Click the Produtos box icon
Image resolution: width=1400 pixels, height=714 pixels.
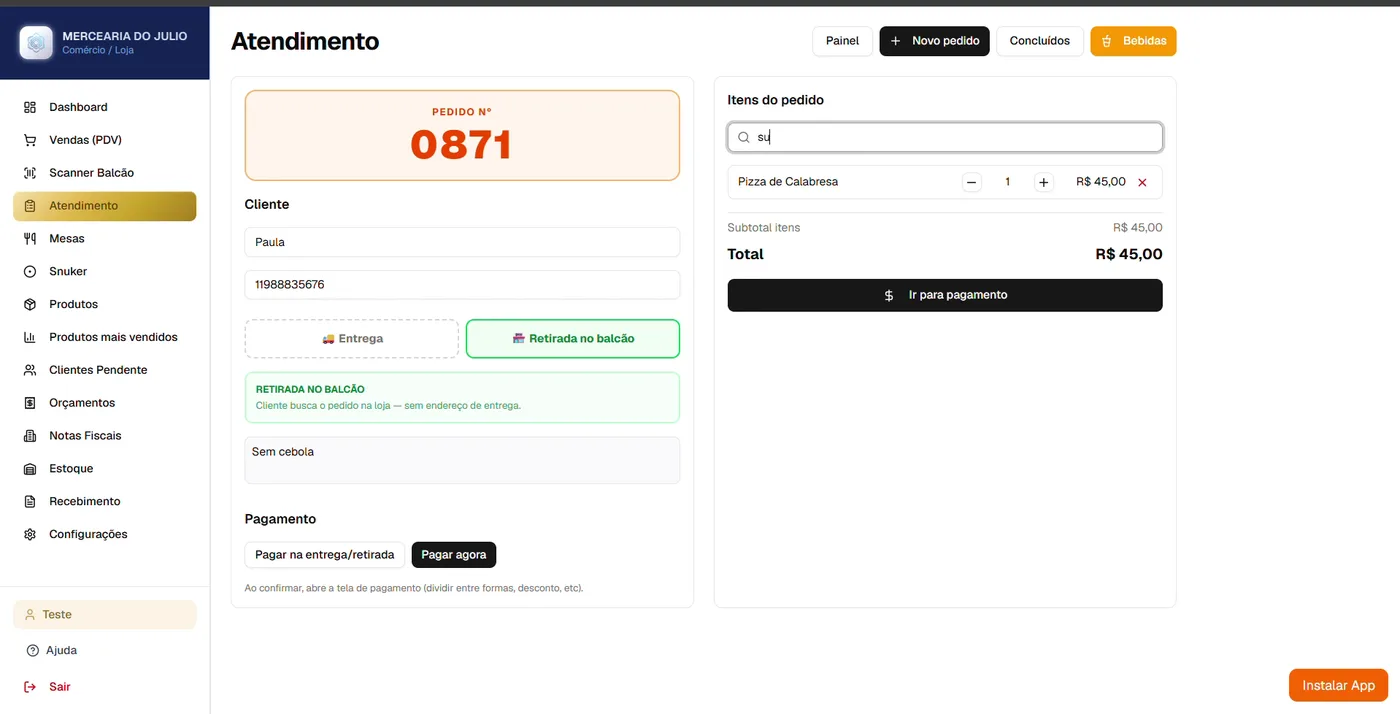click(30, 304)
